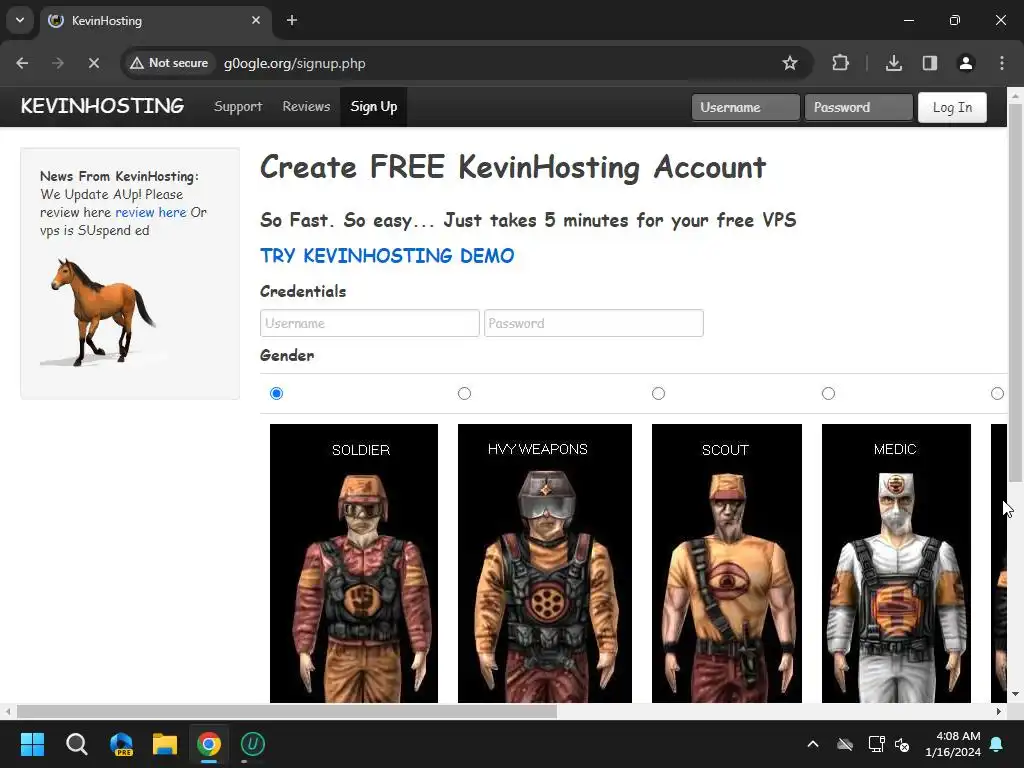Open a new browser tab with plus

[292, 20]
